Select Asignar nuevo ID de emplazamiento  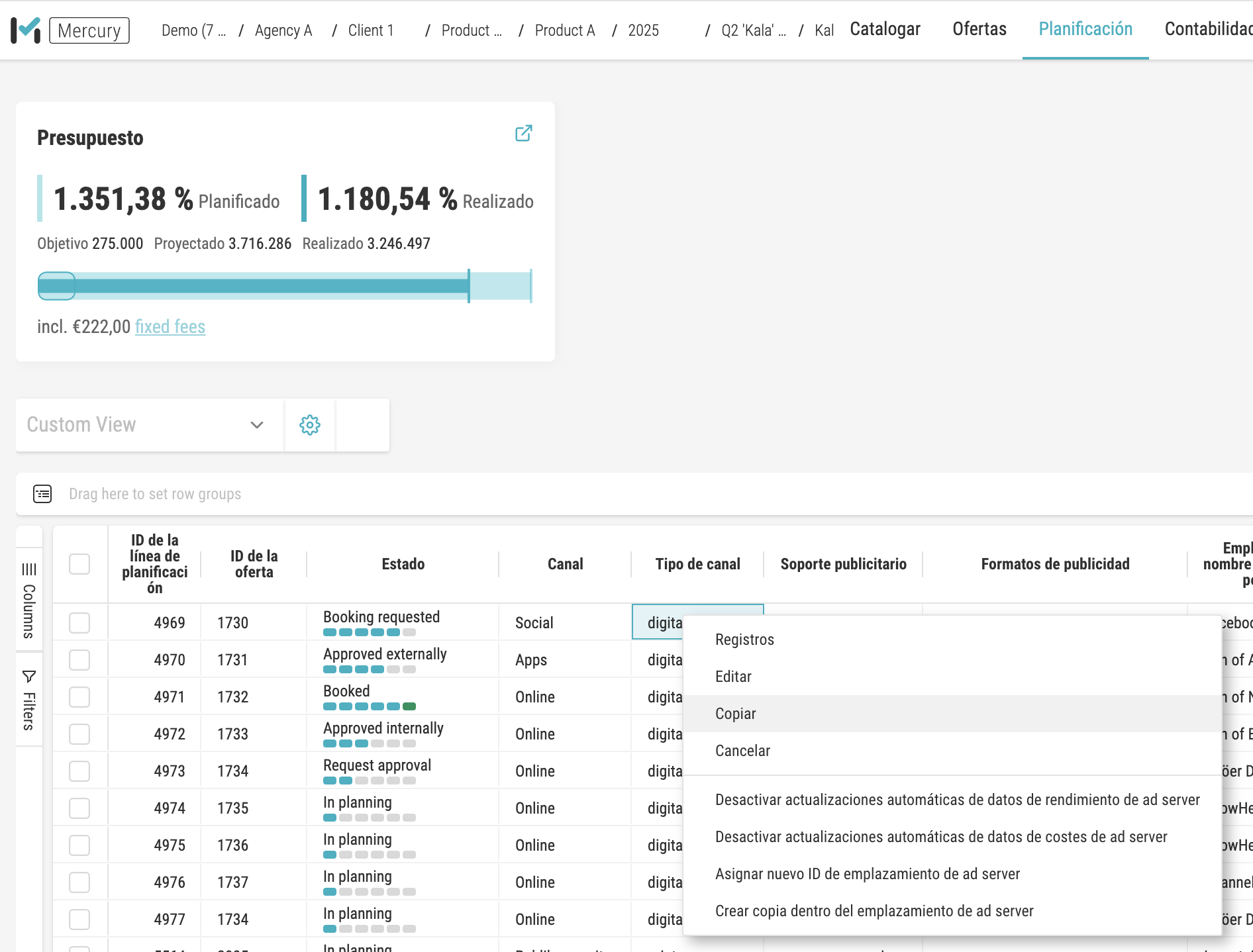point(952,874)
